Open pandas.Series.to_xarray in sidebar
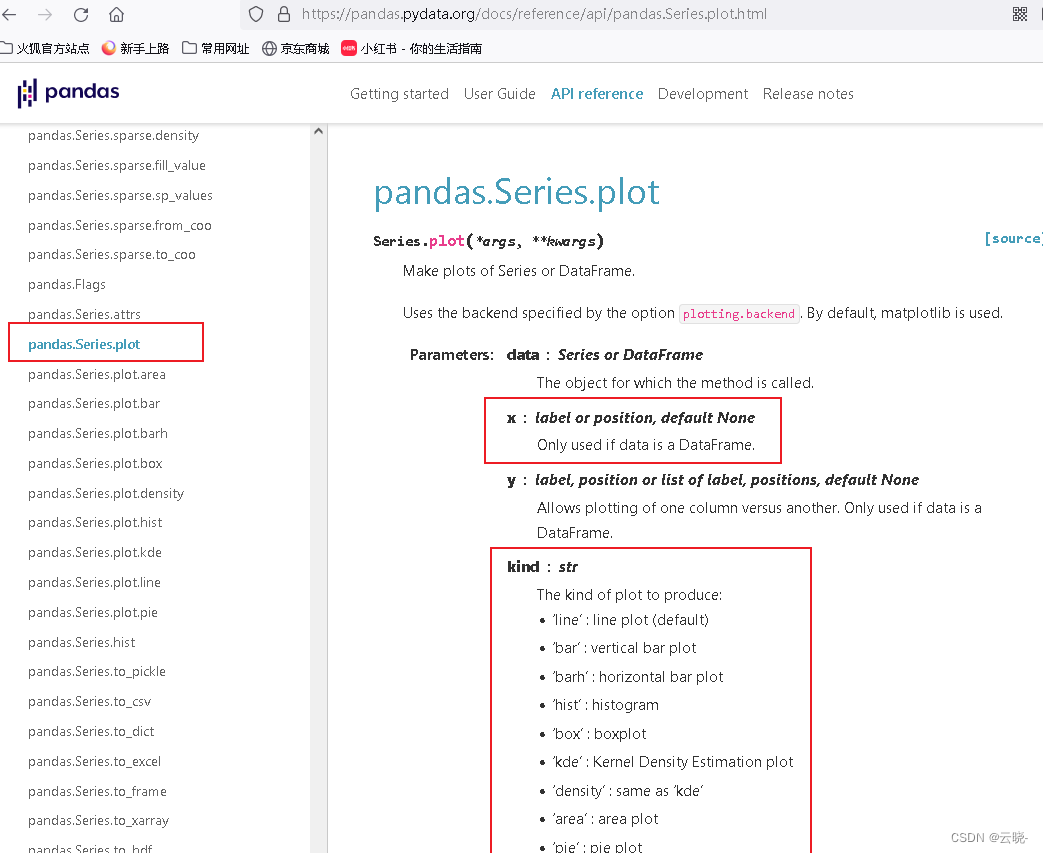 pyautogui.click(x=98, y=821)
